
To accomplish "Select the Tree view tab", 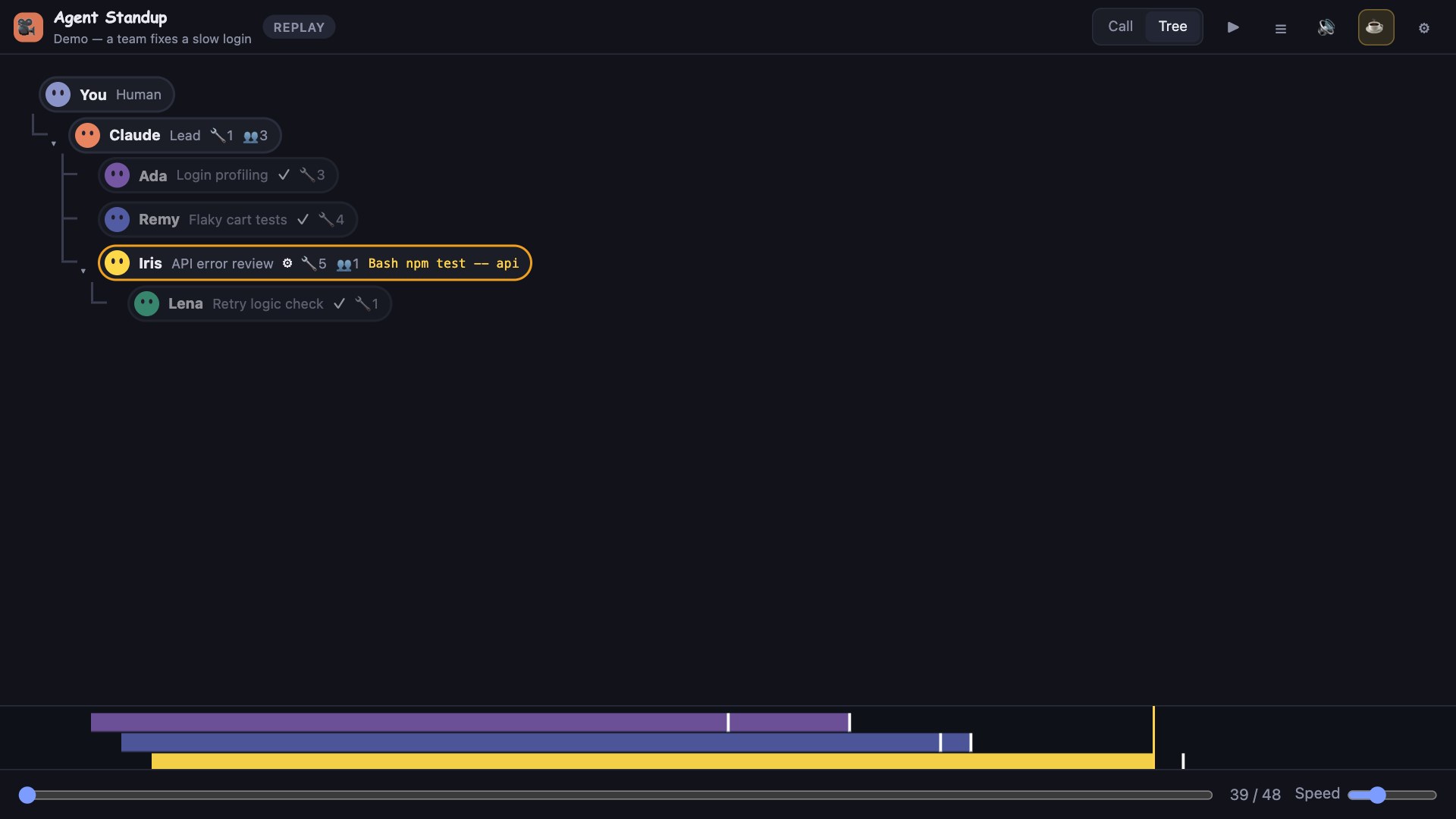I will (1172, 27).
